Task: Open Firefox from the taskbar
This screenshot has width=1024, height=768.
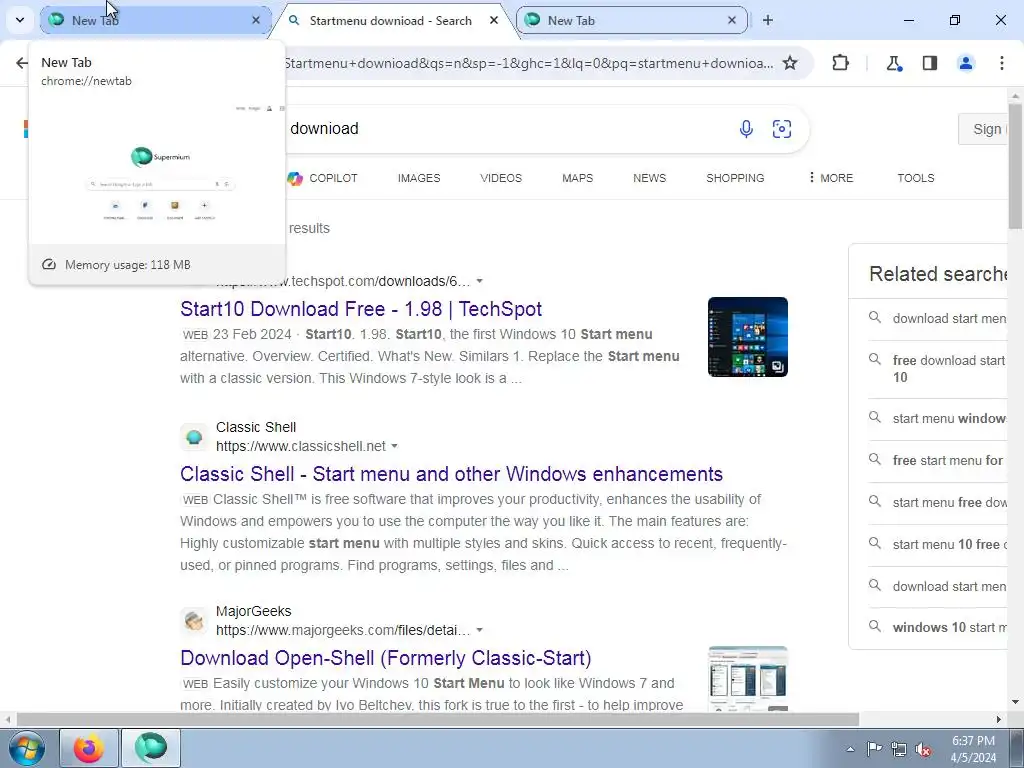Action: pyautogui.click(x=89, y=748)
